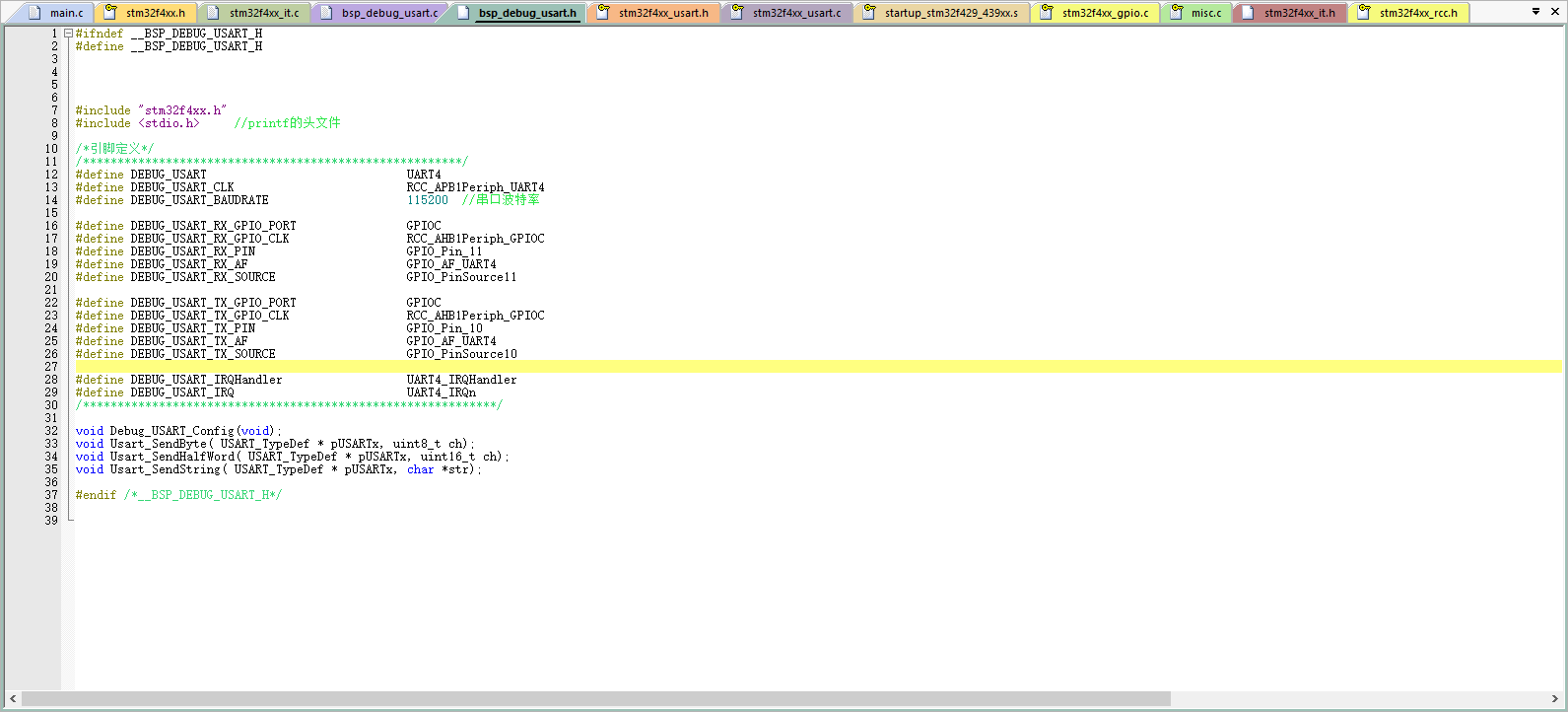The image size is (1568, 712).
Task: Switch to the stm32f4xx_it.c tab
Action: 254,13
